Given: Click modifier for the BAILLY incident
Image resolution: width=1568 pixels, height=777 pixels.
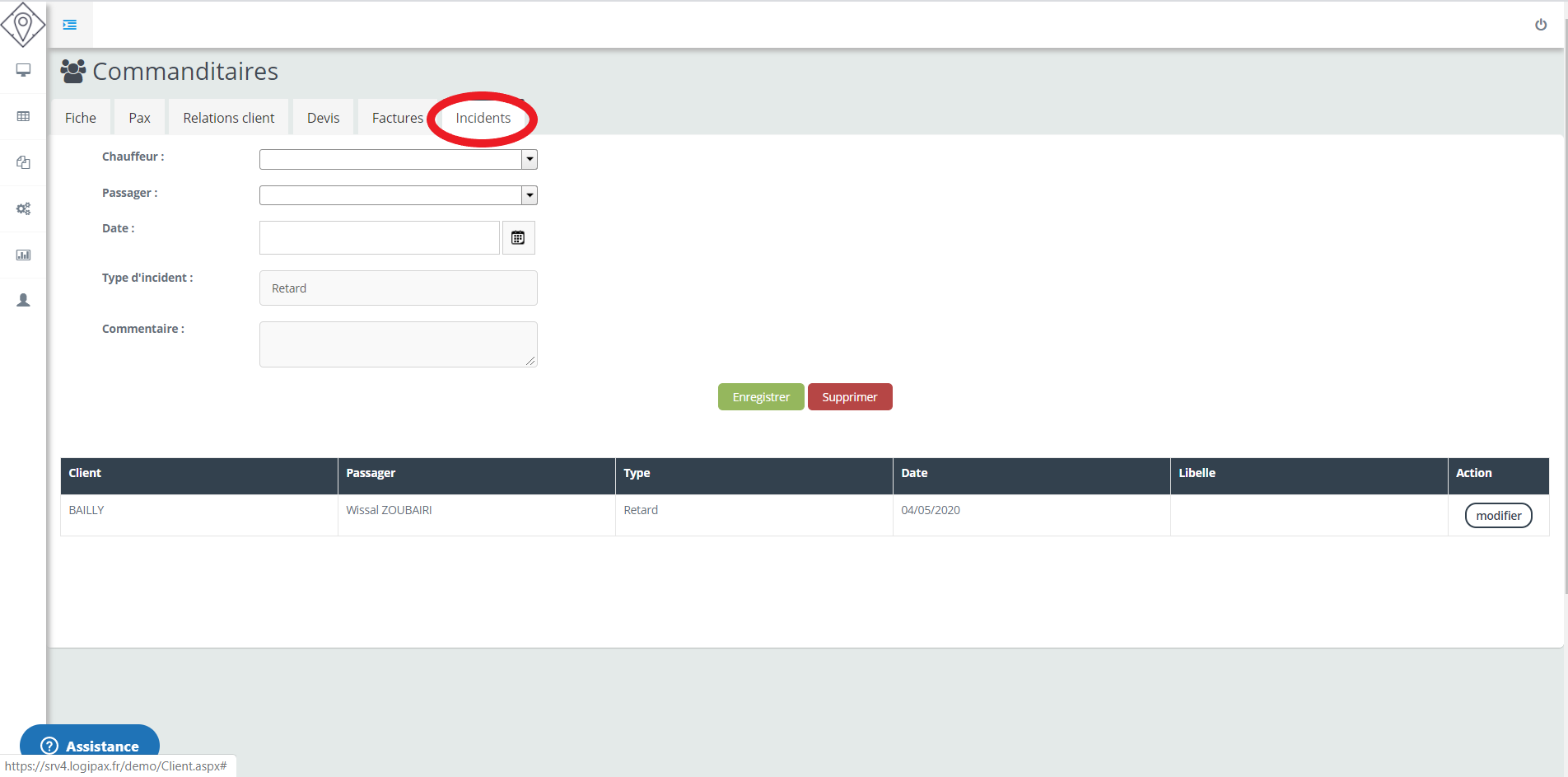Looking at the screenshot, I should [x=1498, y=516].
